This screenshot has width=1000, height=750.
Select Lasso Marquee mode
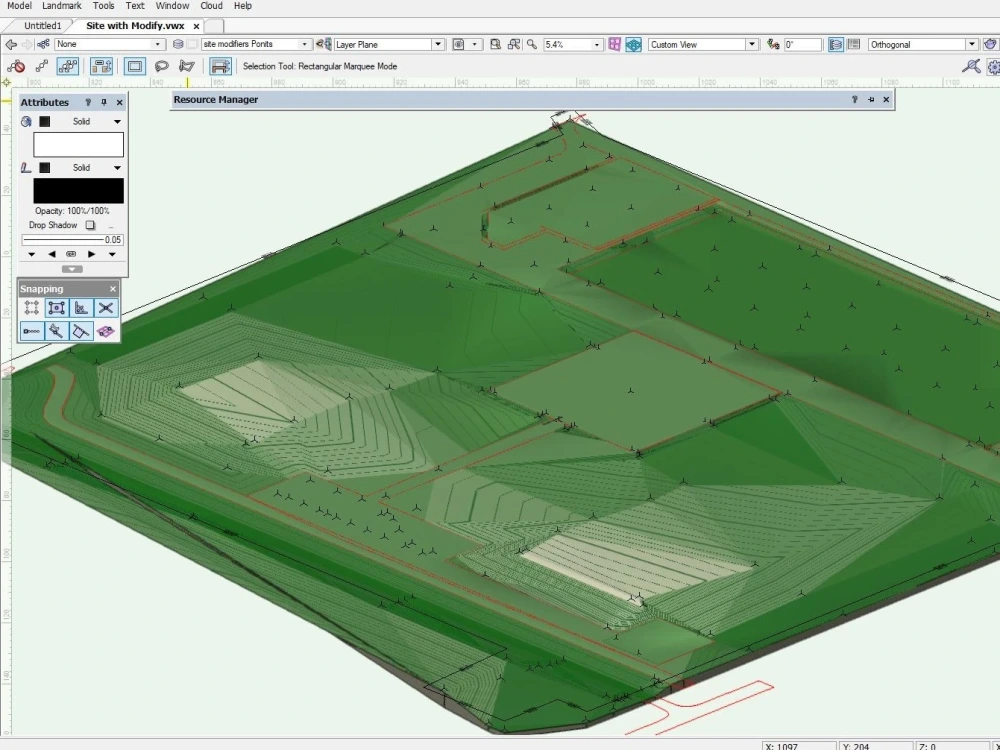coord(161,66)
